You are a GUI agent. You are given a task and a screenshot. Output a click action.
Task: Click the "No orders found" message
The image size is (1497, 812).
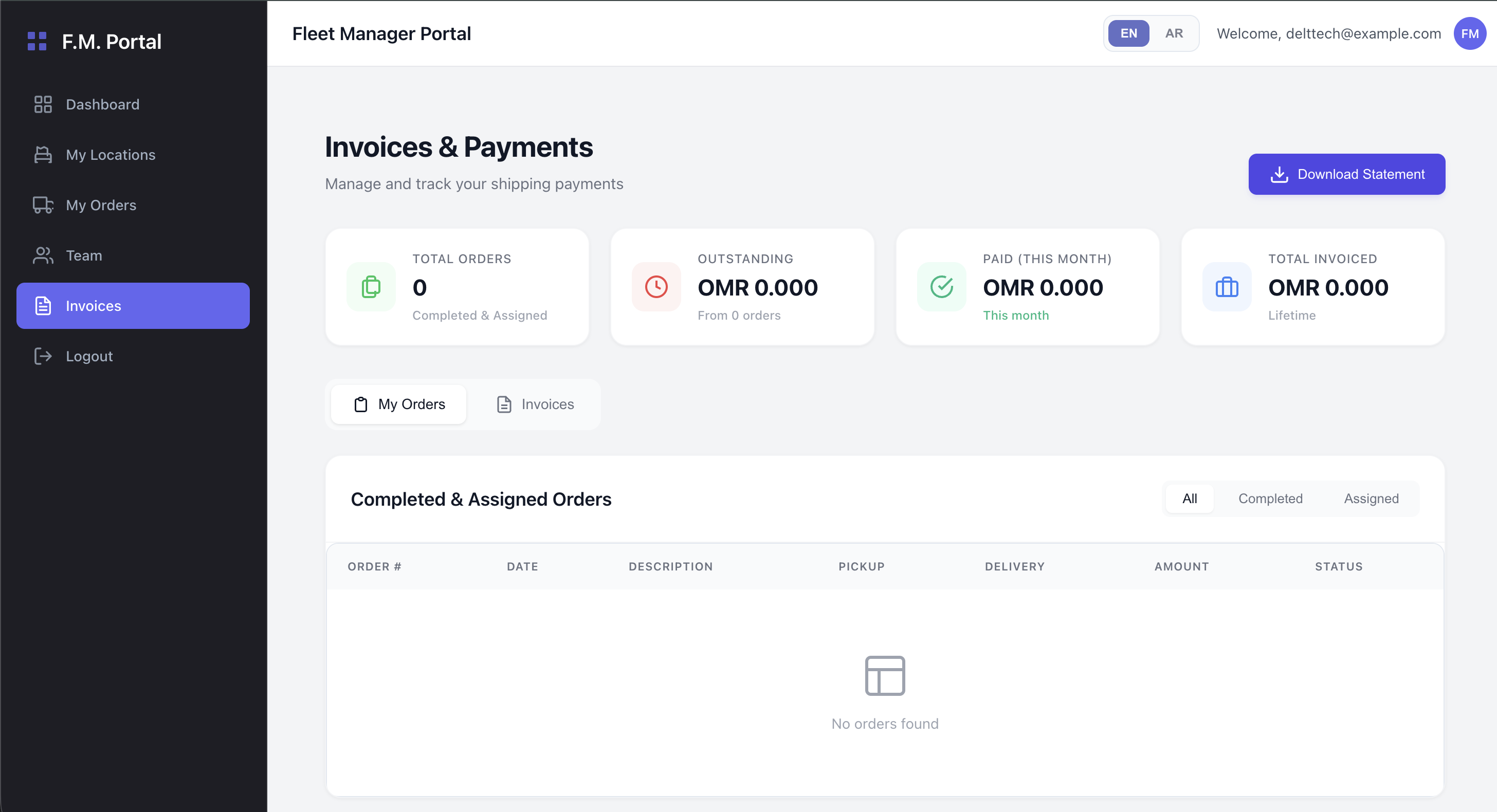click(x=885, y=724)
